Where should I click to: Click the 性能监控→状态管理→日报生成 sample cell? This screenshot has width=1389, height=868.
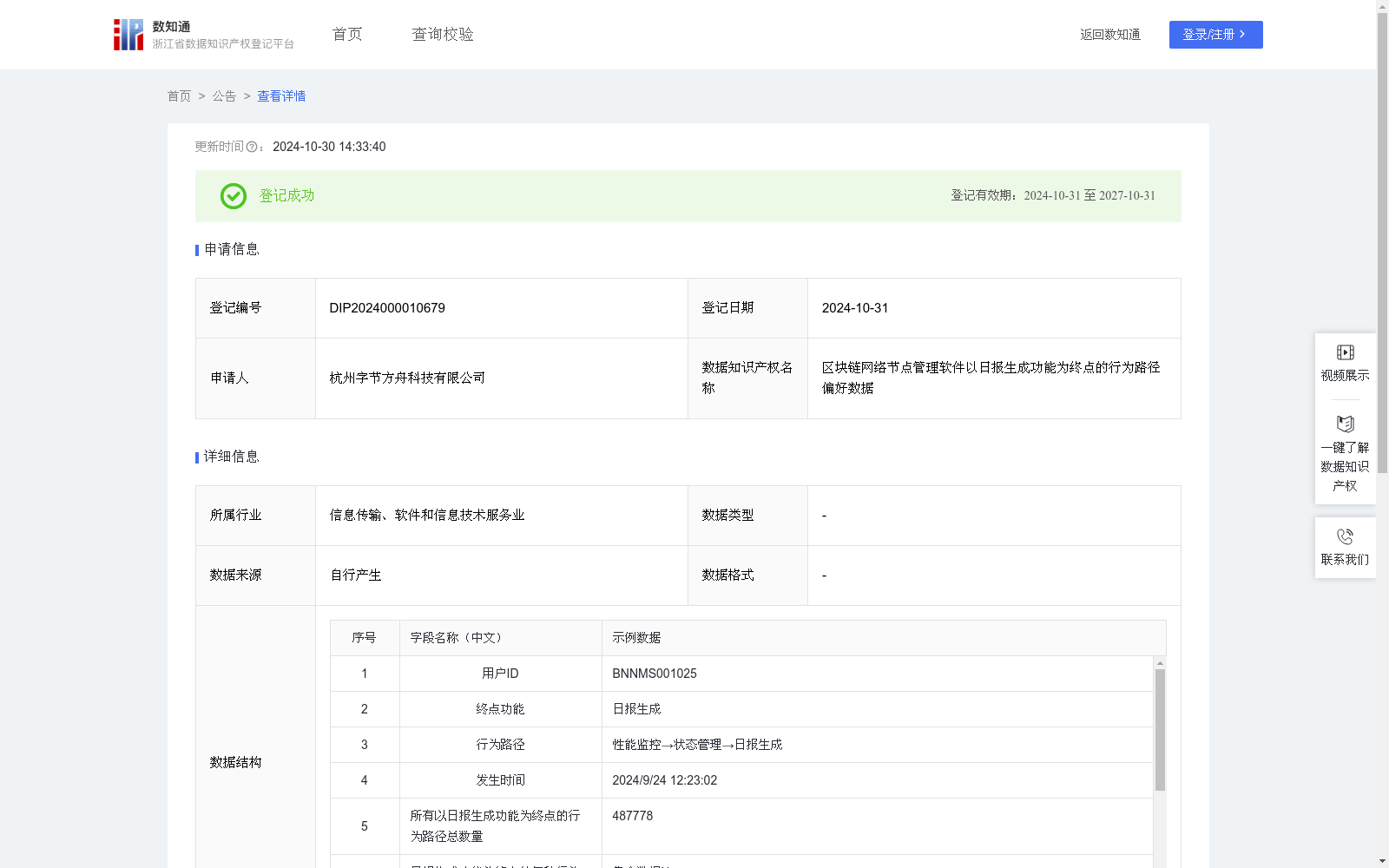tap(878, 745)
